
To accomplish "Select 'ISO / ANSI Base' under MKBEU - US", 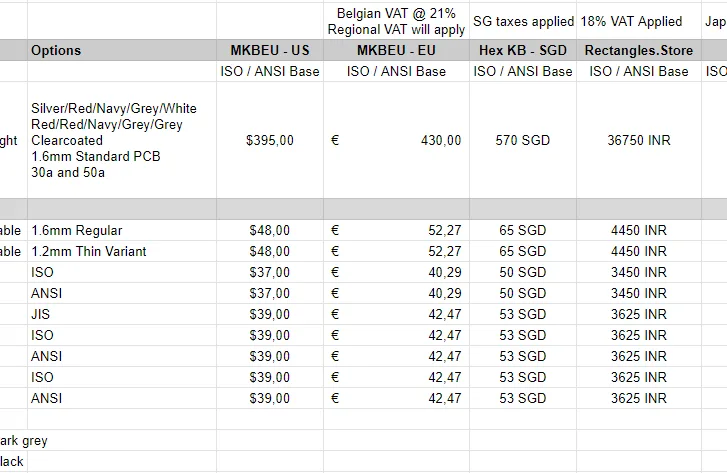I will tap(270, 71).
